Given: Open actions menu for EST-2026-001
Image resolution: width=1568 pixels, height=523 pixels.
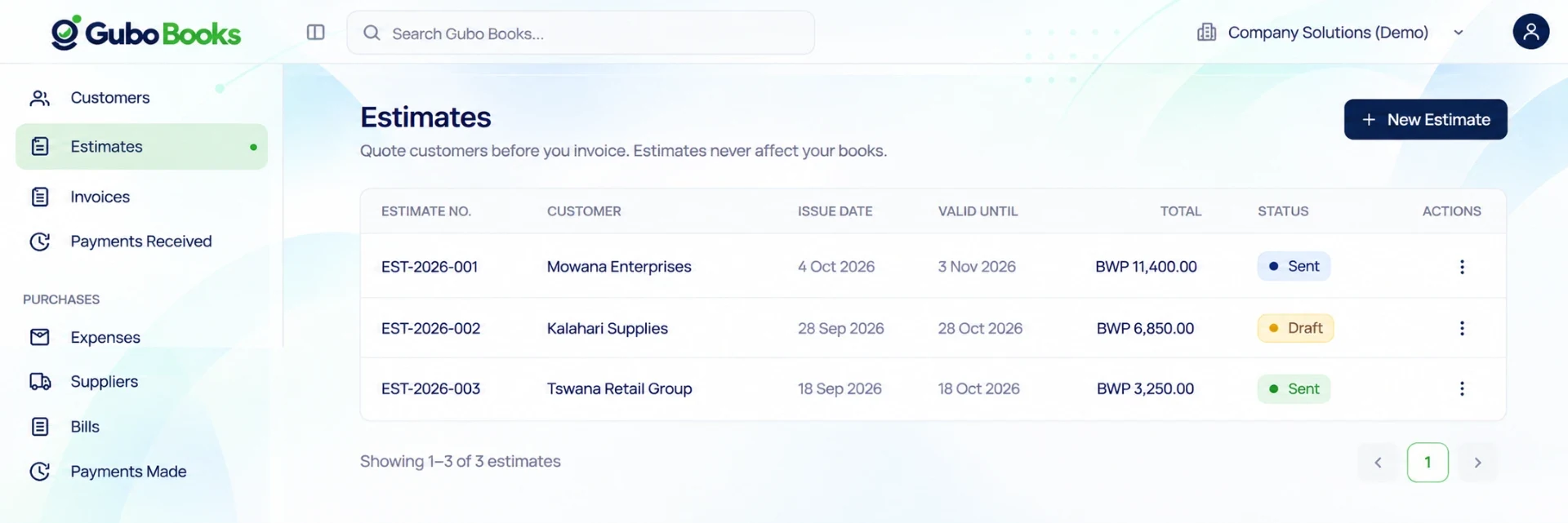Looking at the screenshot, I should click(x=1462, y=267).
